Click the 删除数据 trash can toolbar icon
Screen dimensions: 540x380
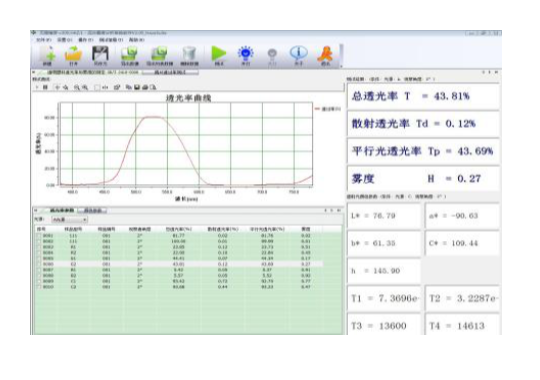tap(189, 55)
